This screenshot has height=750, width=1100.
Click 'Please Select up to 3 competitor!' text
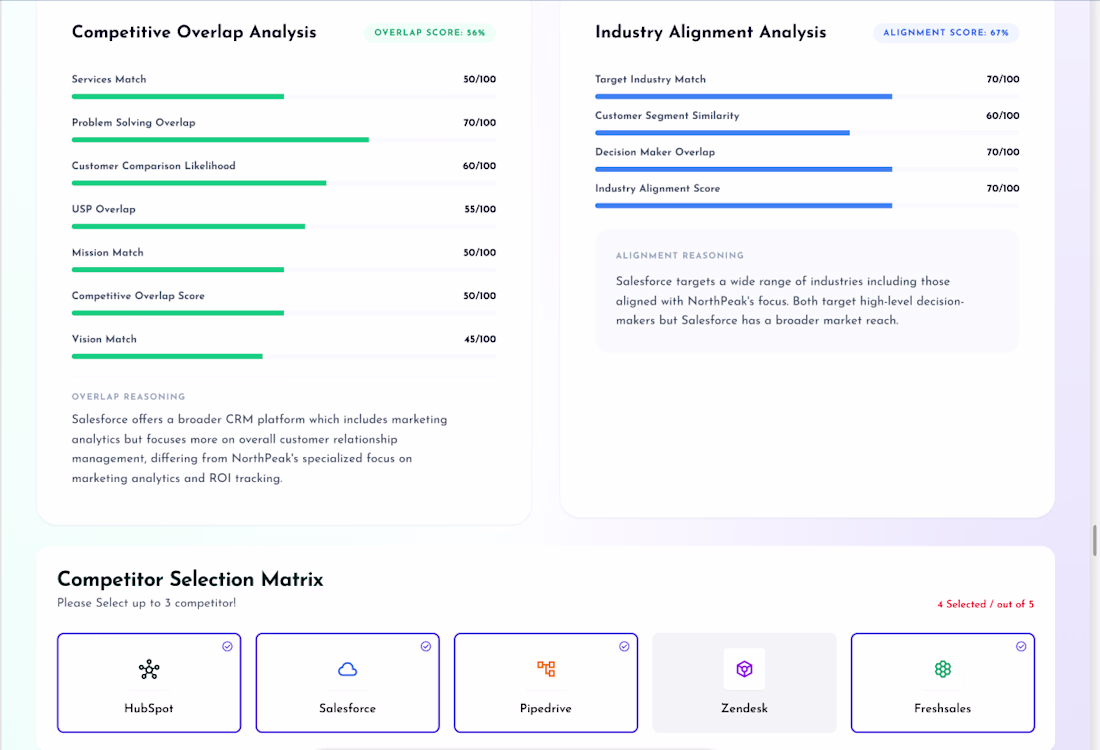click(147, 603)
